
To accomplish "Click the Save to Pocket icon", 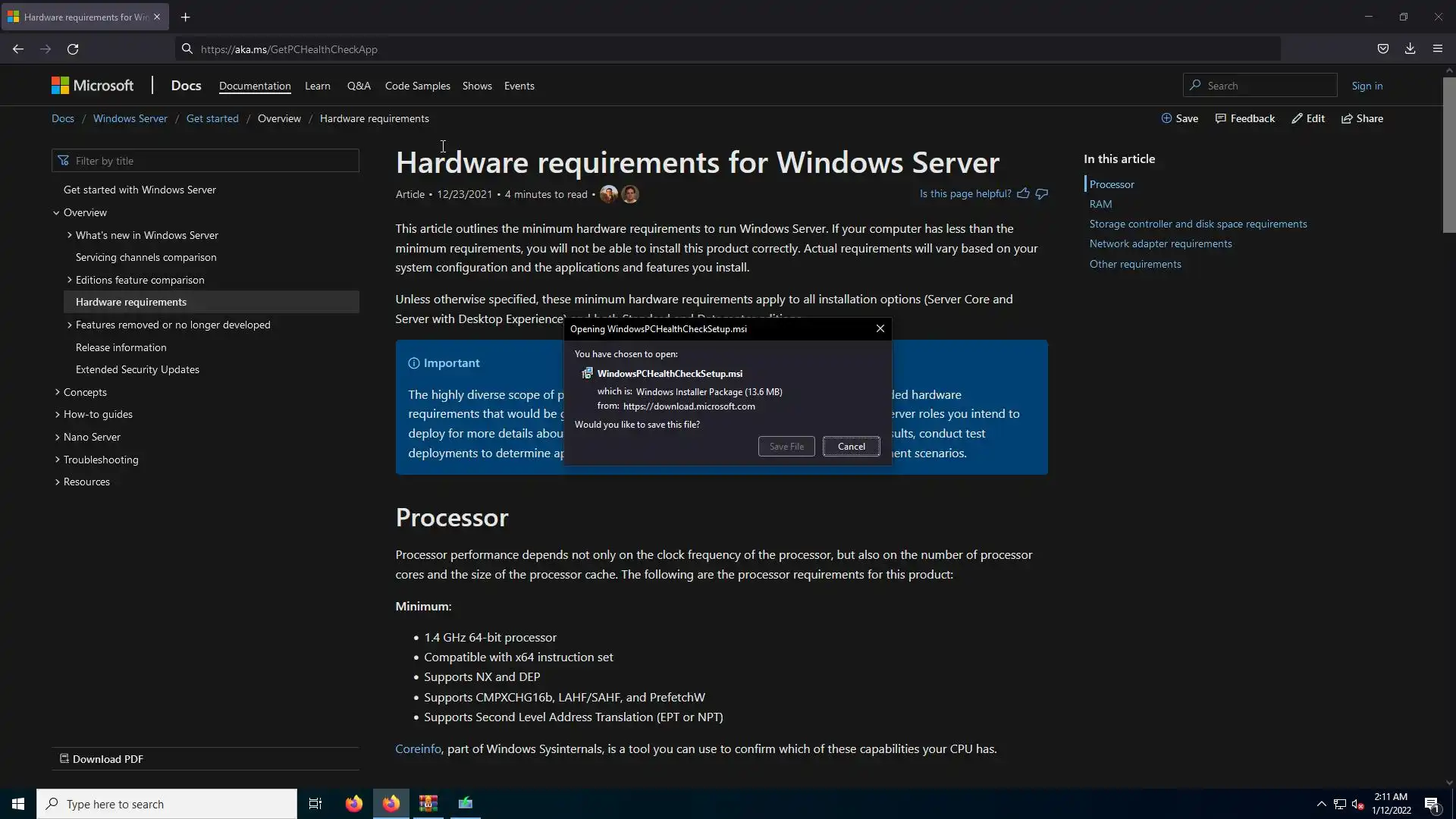I will [x=1382, y=49].
